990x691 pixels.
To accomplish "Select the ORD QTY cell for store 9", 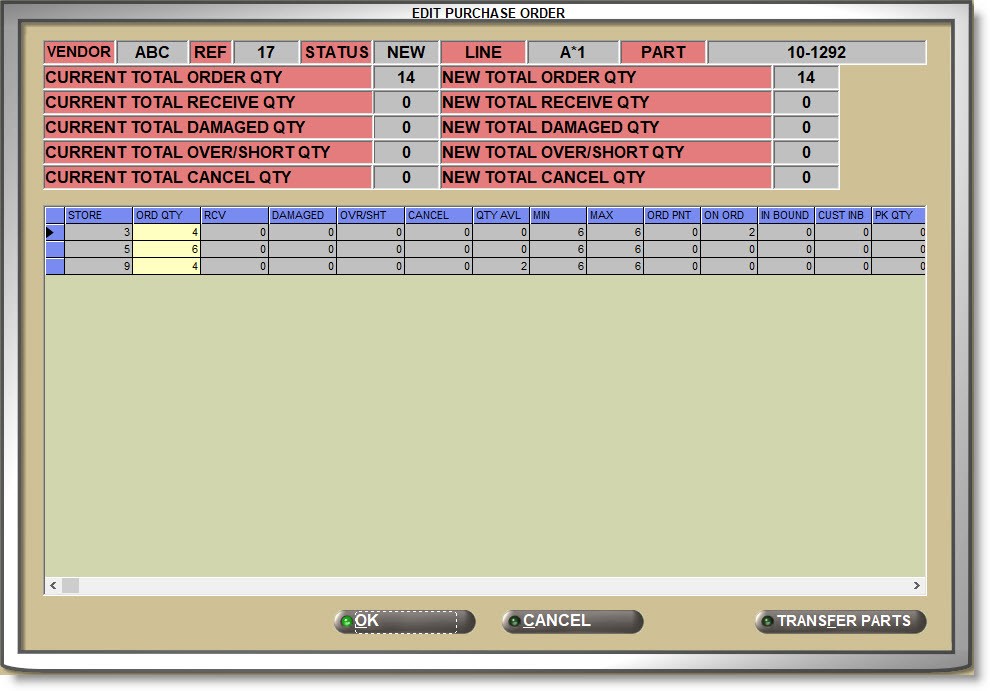I will click(166, 266).
